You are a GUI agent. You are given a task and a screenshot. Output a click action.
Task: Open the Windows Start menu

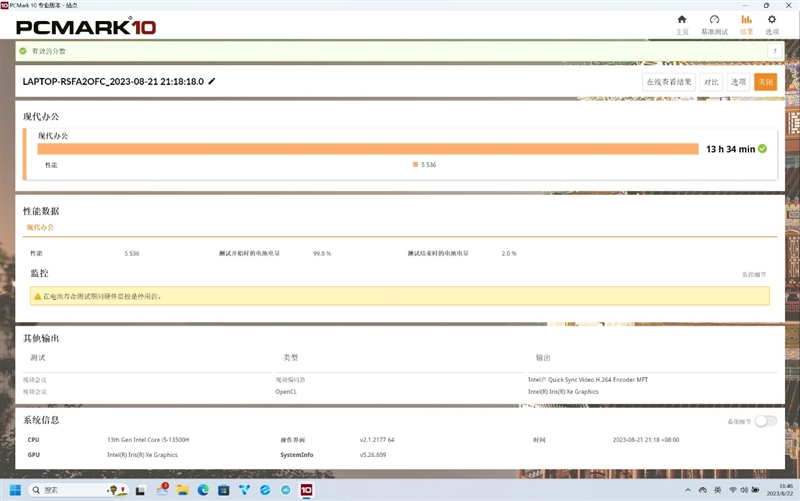tap(15, 490)
